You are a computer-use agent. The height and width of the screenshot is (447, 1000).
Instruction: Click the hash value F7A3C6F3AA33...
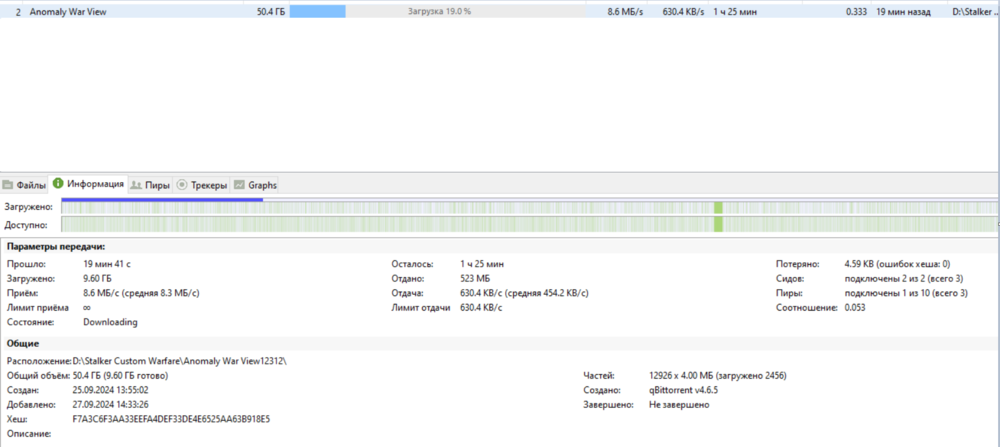172,420
